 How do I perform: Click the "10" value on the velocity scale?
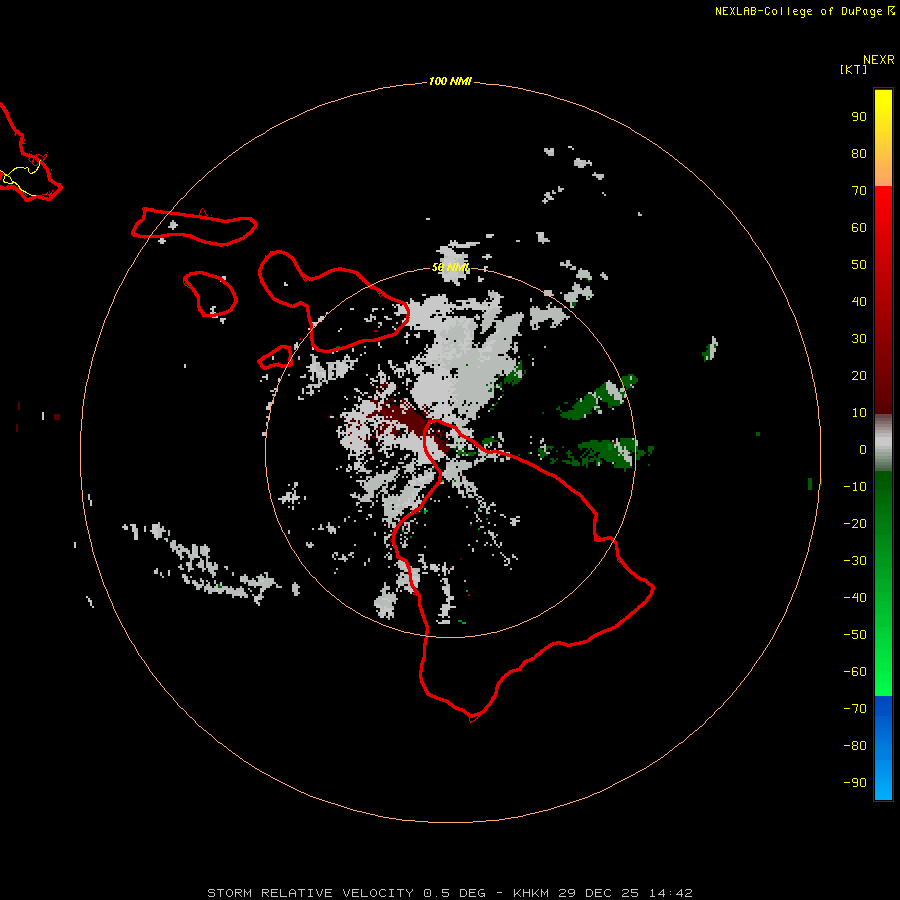tap(859, 413)
